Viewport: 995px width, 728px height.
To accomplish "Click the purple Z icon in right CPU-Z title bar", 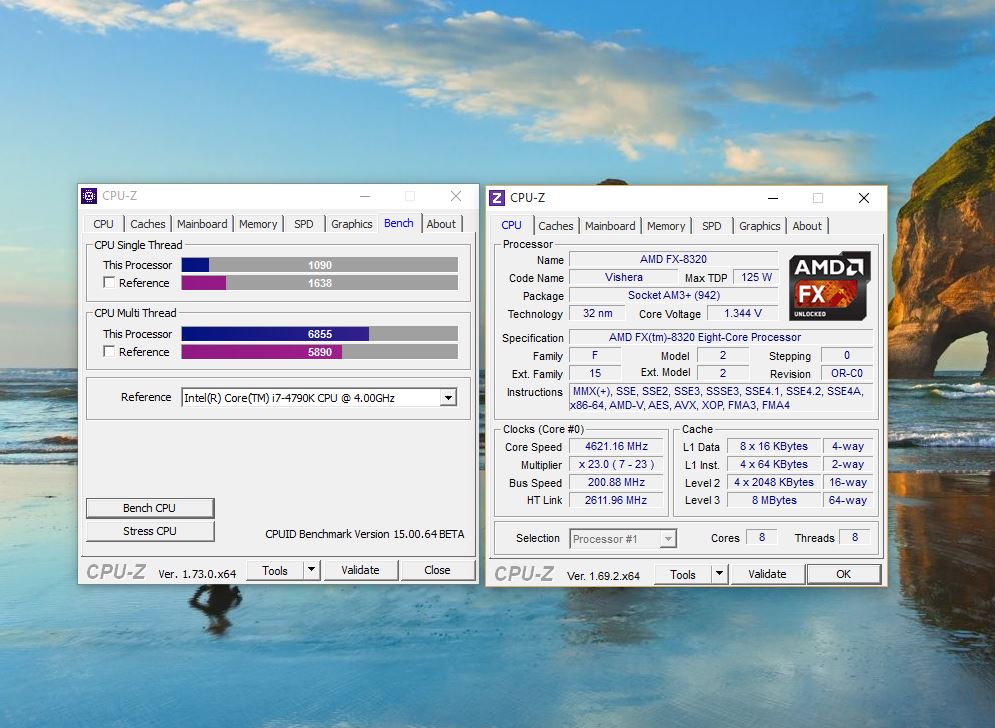I will pos(497,198).
